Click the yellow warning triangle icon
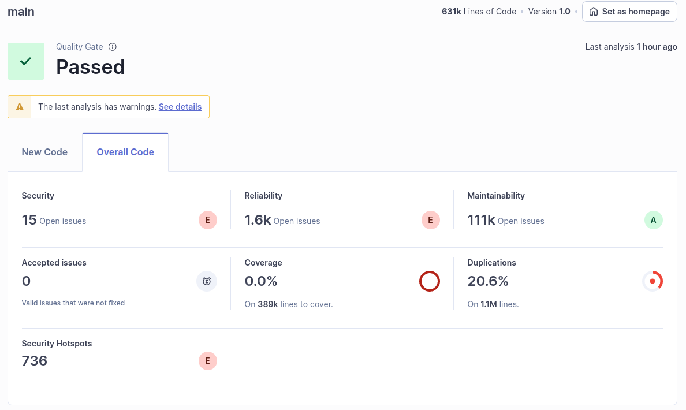 pyautogui.click(x=20, y=107)
